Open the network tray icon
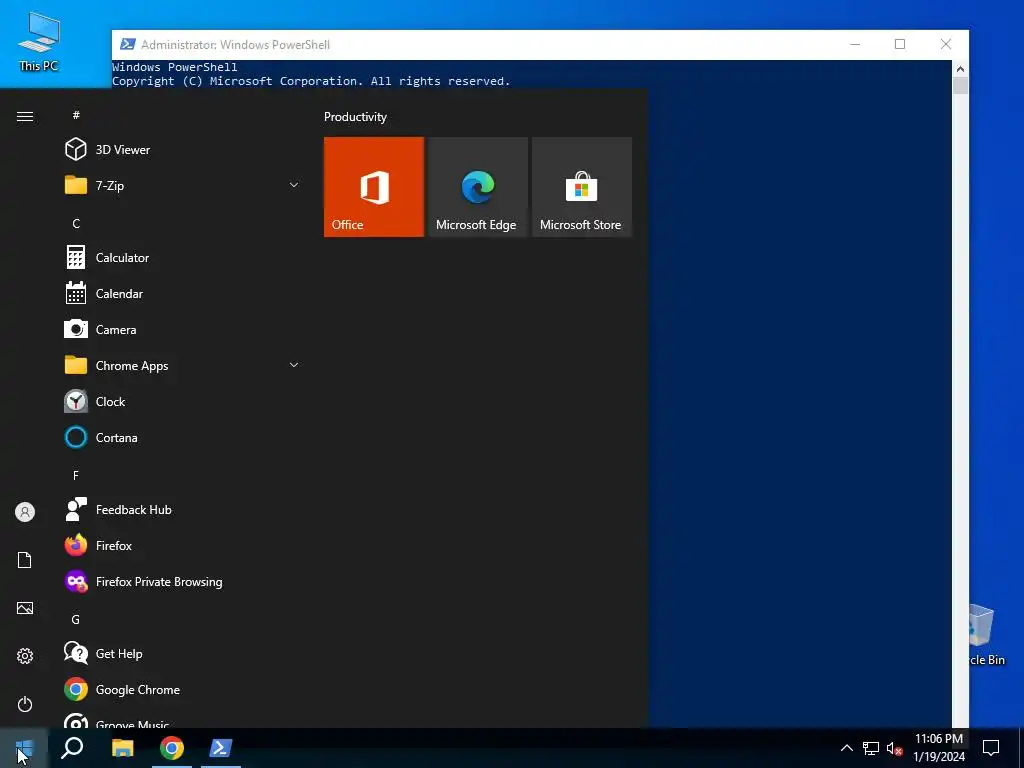The height and width of the screenshot is (768, 1024). [871, 748]
